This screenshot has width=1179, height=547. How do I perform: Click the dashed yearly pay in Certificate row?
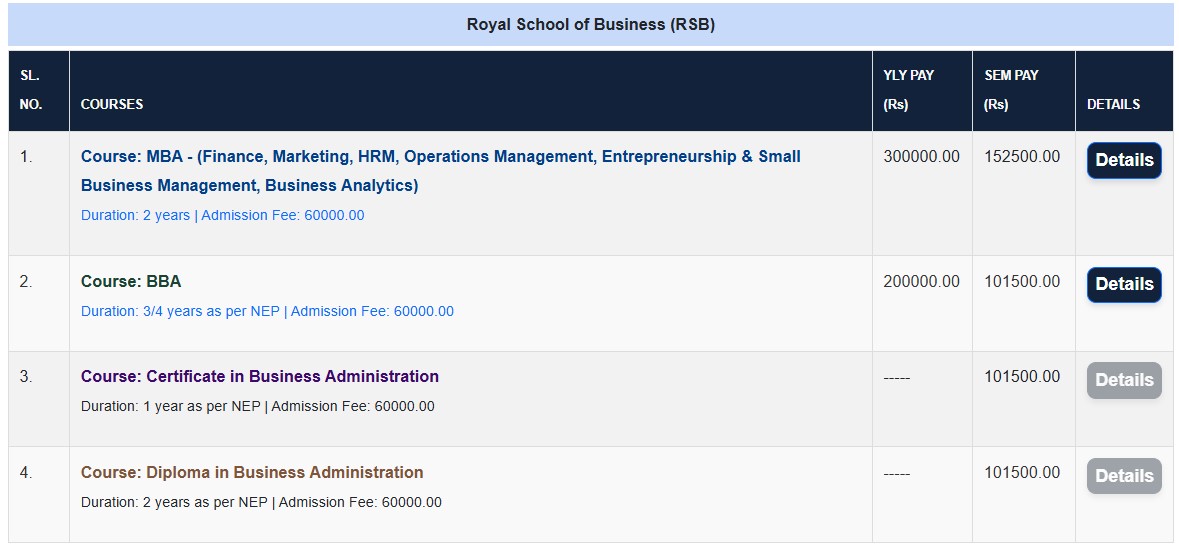tap(896, 377)
